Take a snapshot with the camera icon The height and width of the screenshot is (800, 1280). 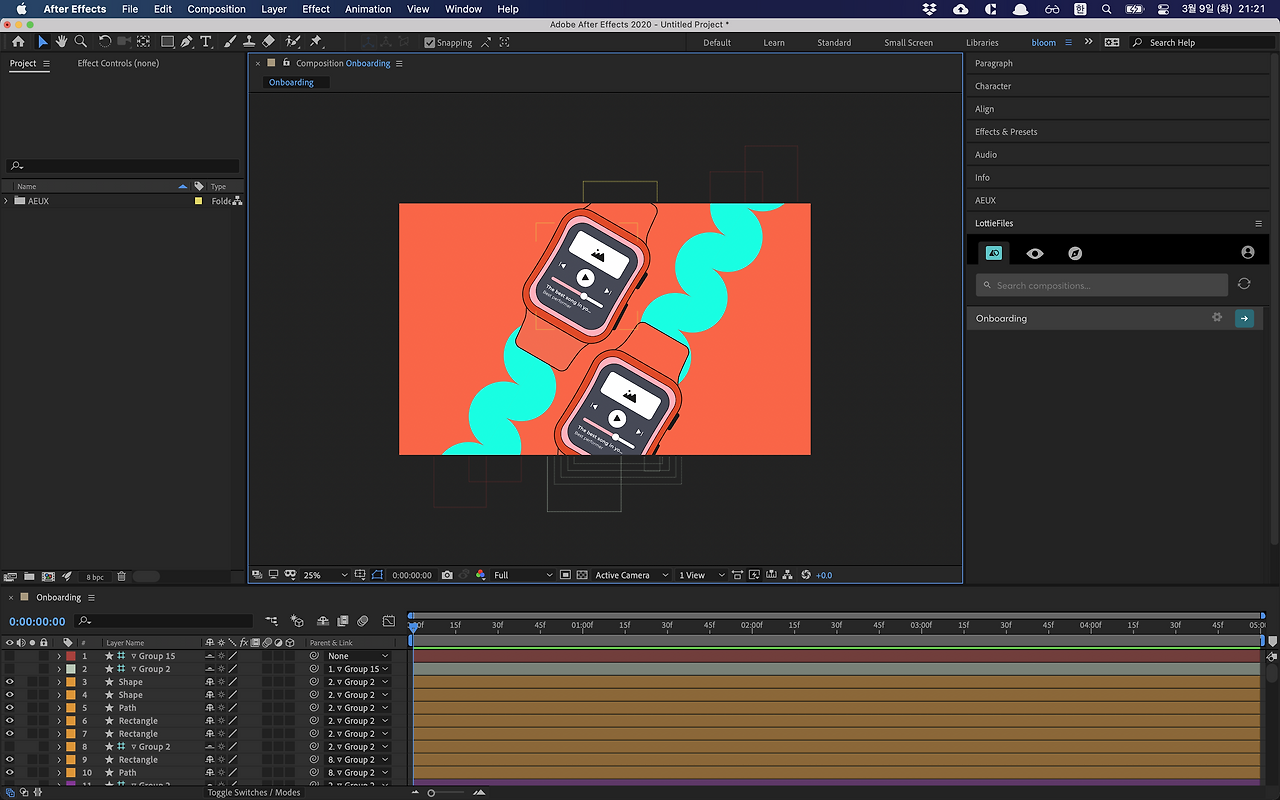coord(447,575)
